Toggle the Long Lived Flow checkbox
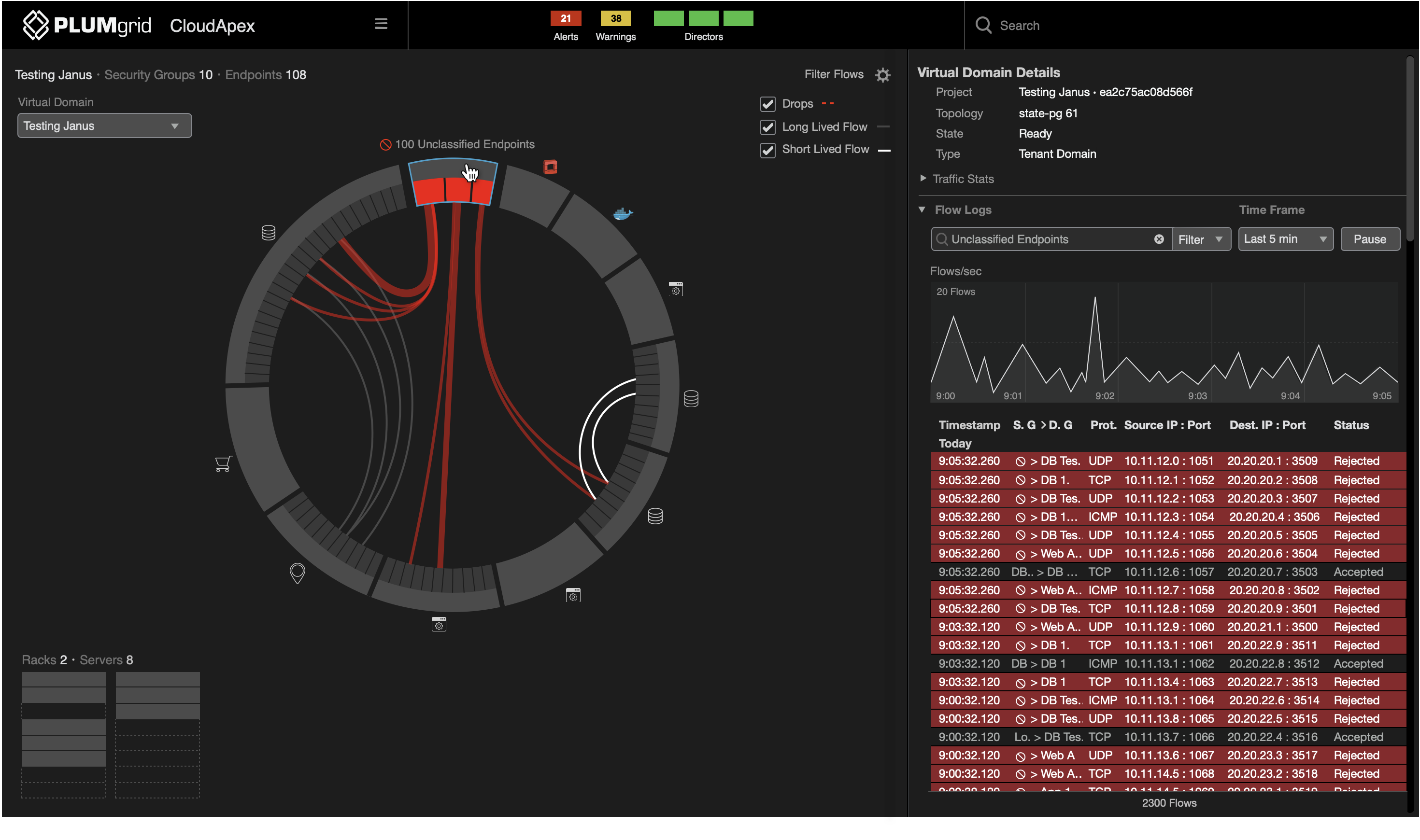1420x840 pixels. point(768,127)
